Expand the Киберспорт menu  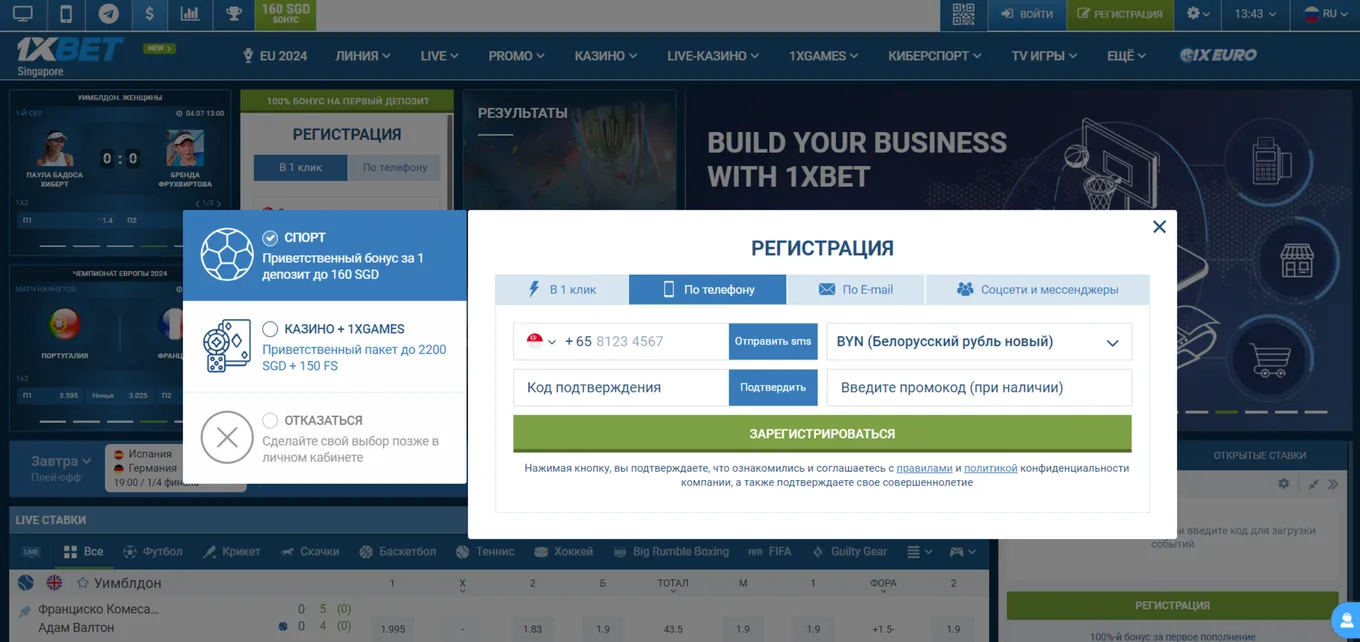[935, 56]
